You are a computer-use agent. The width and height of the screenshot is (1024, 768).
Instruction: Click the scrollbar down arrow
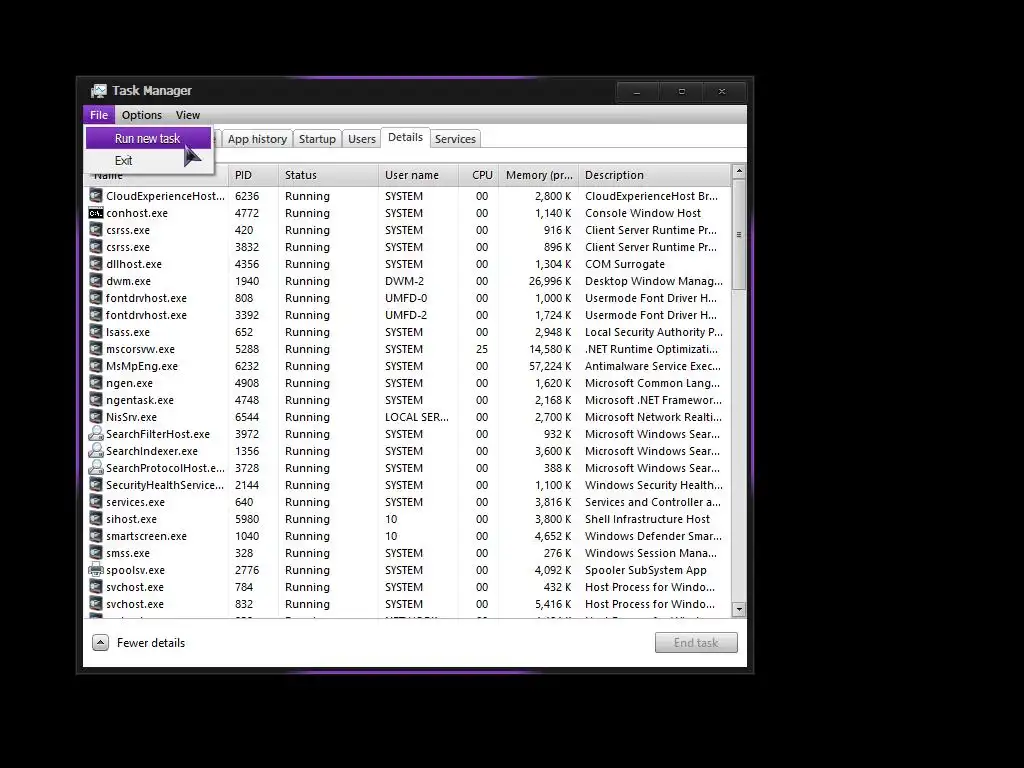(x=739, y=610)
